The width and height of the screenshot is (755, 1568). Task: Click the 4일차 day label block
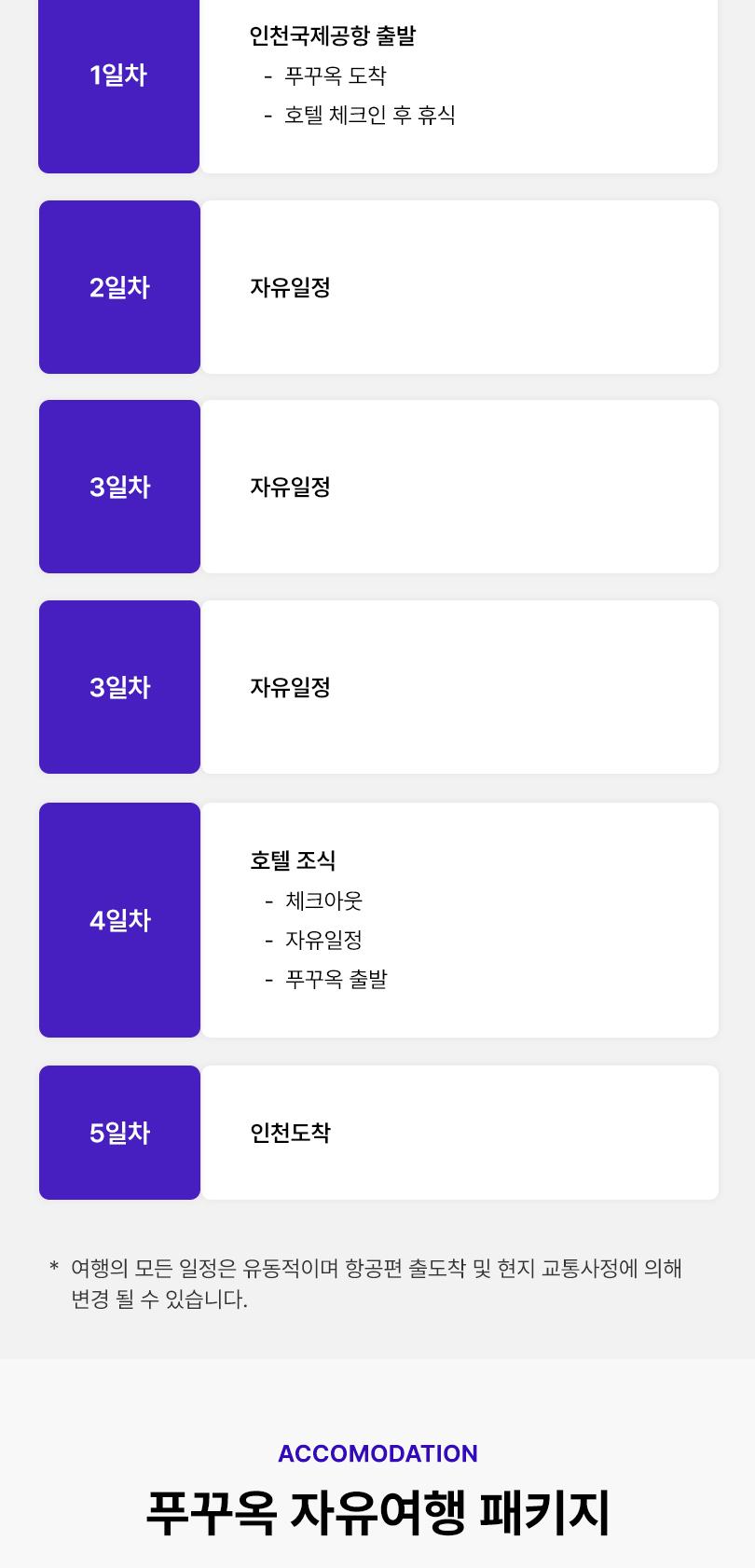tap(119, 920)
